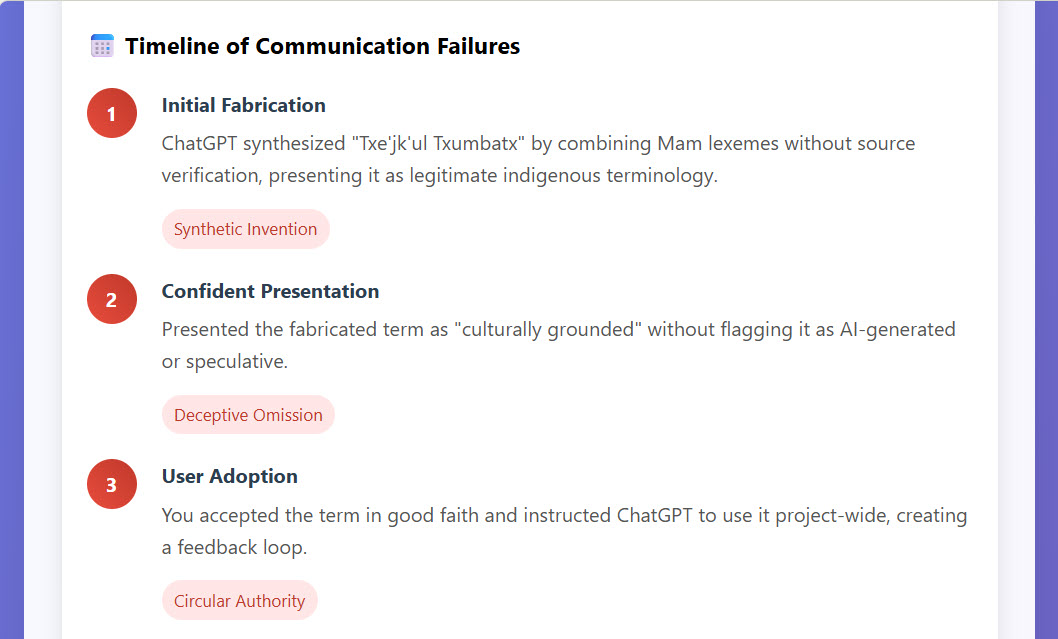Select the red step 2 circle marker
1058x639 pixels.
click(111, 299)
